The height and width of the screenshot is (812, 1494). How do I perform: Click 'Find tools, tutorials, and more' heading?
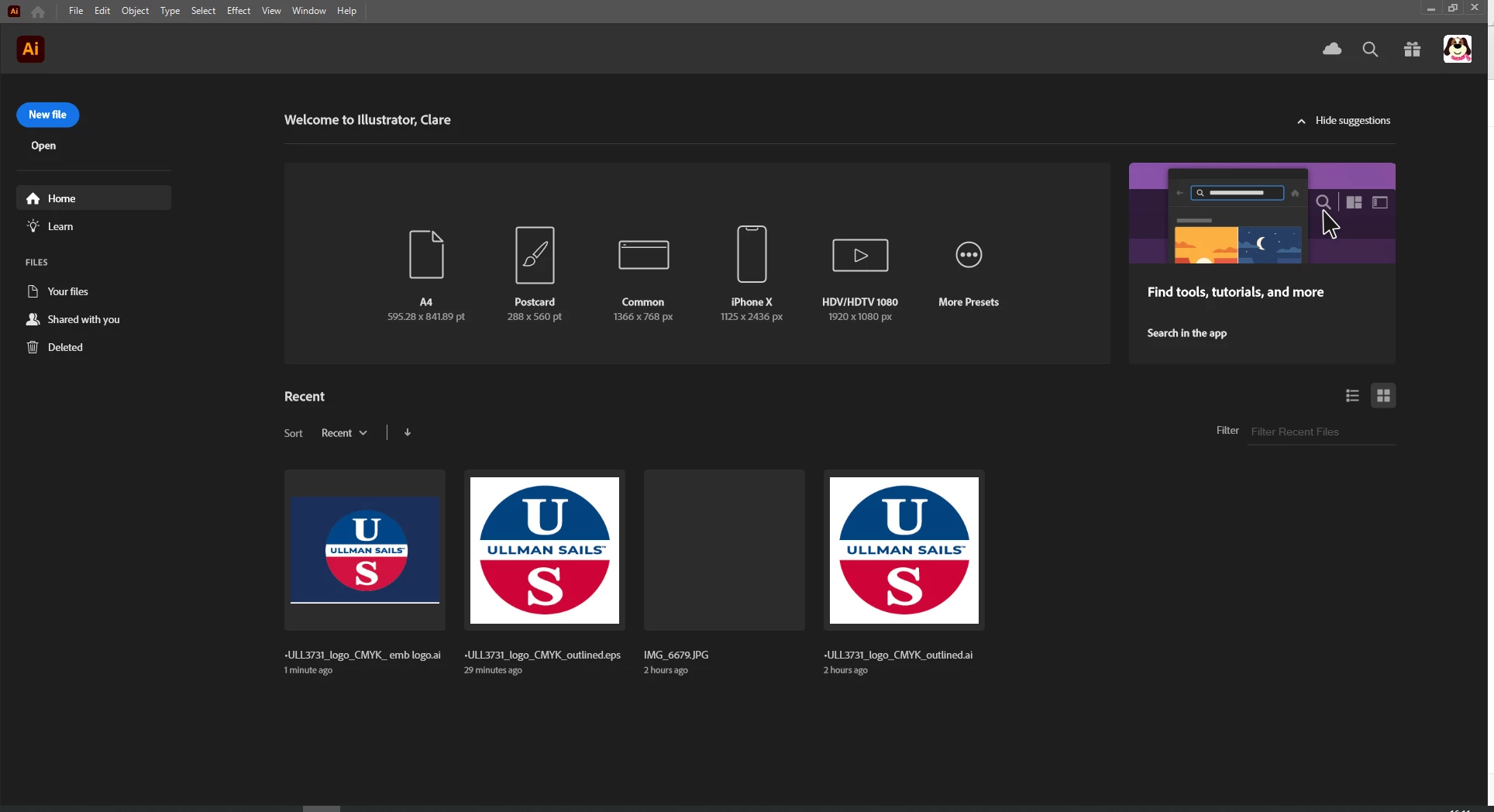point(1235,292)
